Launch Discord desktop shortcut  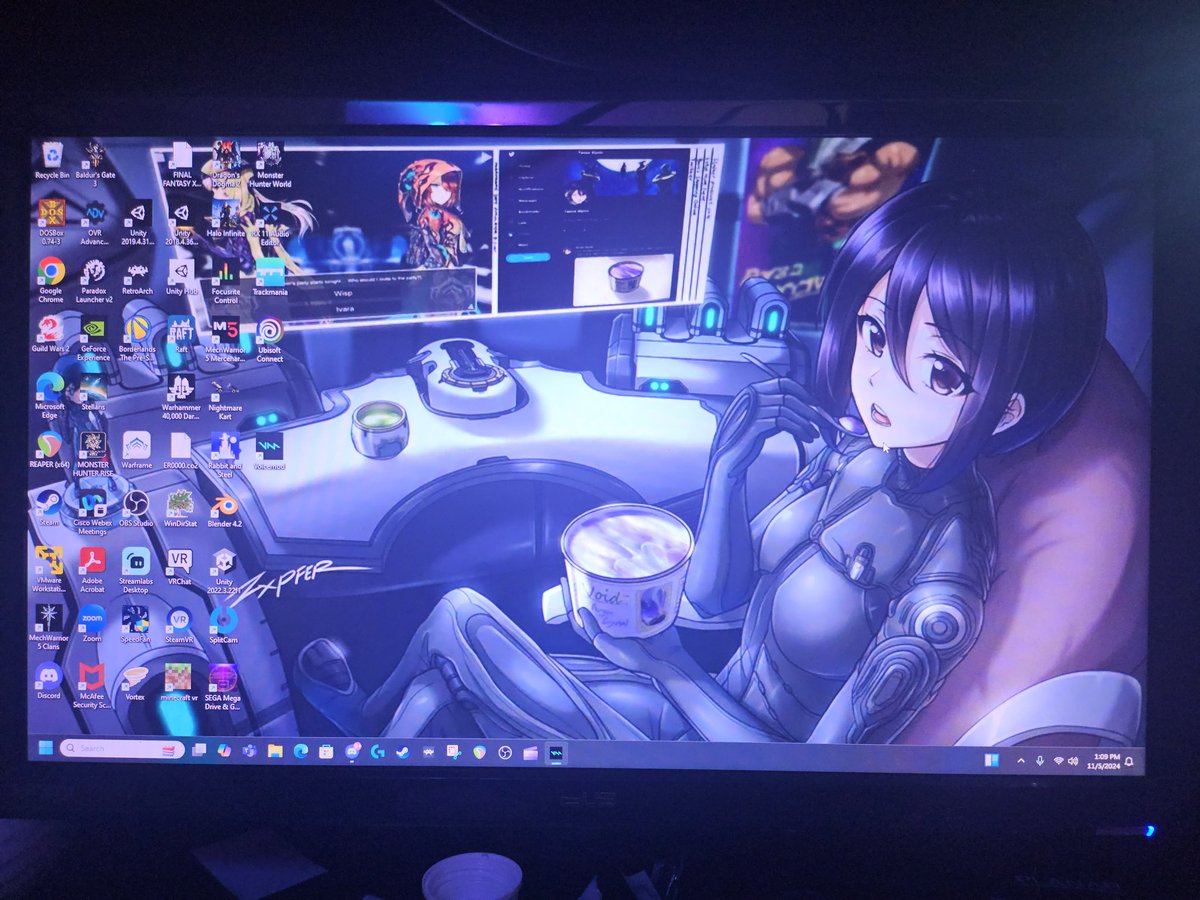click(x=48, y=681)
